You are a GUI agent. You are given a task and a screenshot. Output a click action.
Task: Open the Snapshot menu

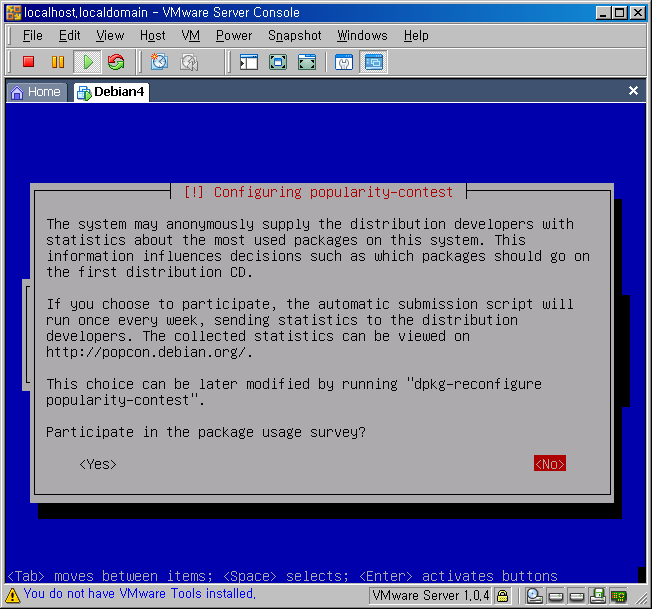294,35
